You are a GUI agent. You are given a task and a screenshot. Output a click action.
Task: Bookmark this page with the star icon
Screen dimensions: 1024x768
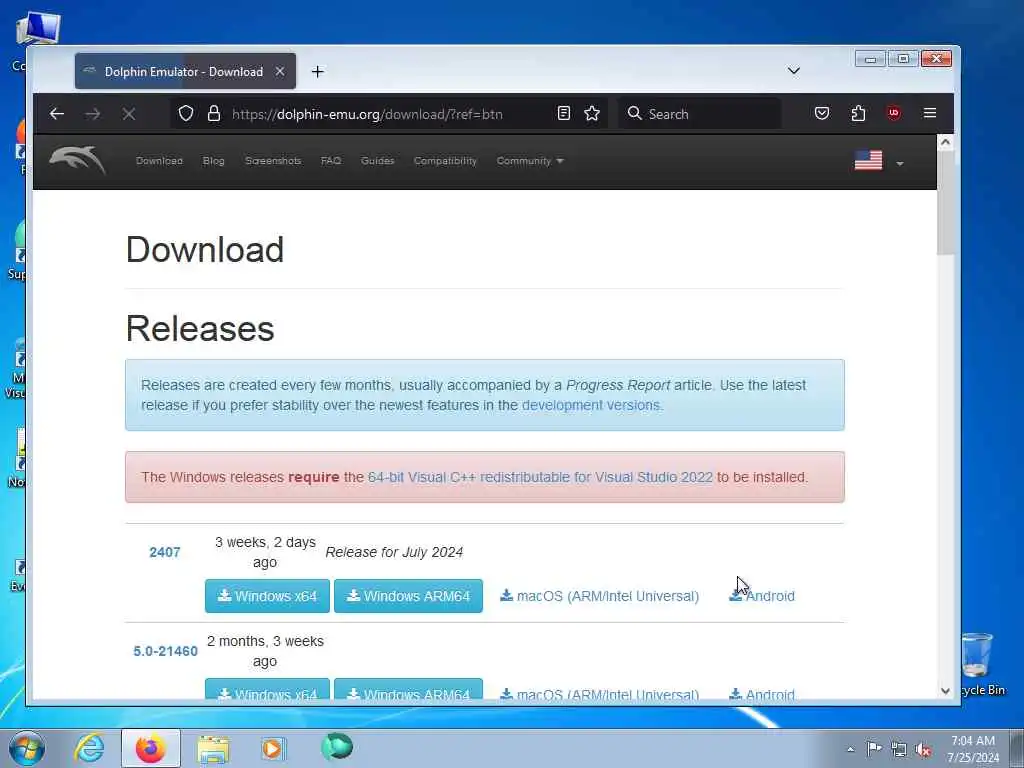click(592, 114)
